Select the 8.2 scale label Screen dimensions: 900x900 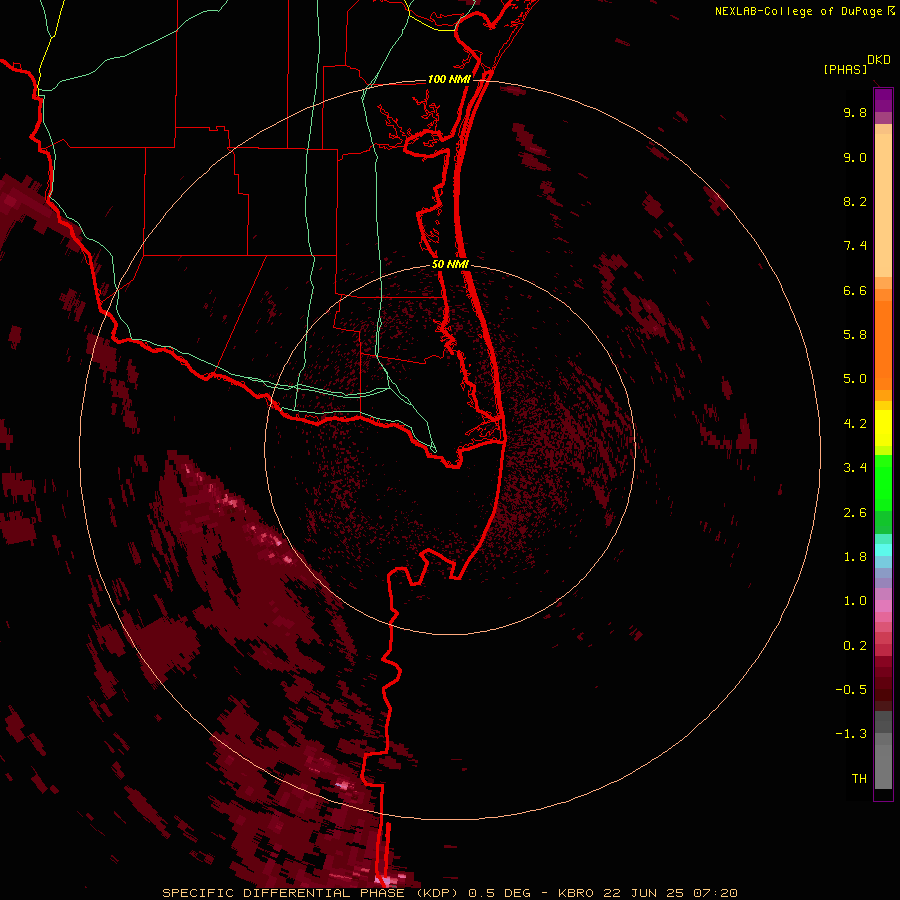(x=855, y=202)
